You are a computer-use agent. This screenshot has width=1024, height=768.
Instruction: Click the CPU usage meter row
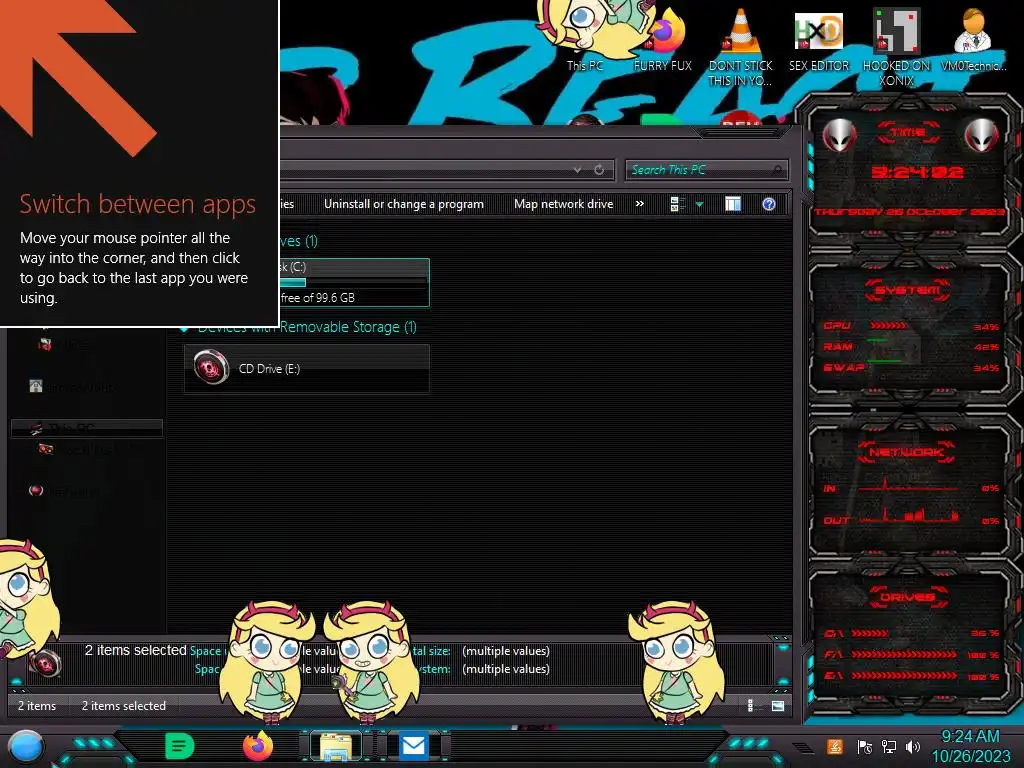[911, 326]
